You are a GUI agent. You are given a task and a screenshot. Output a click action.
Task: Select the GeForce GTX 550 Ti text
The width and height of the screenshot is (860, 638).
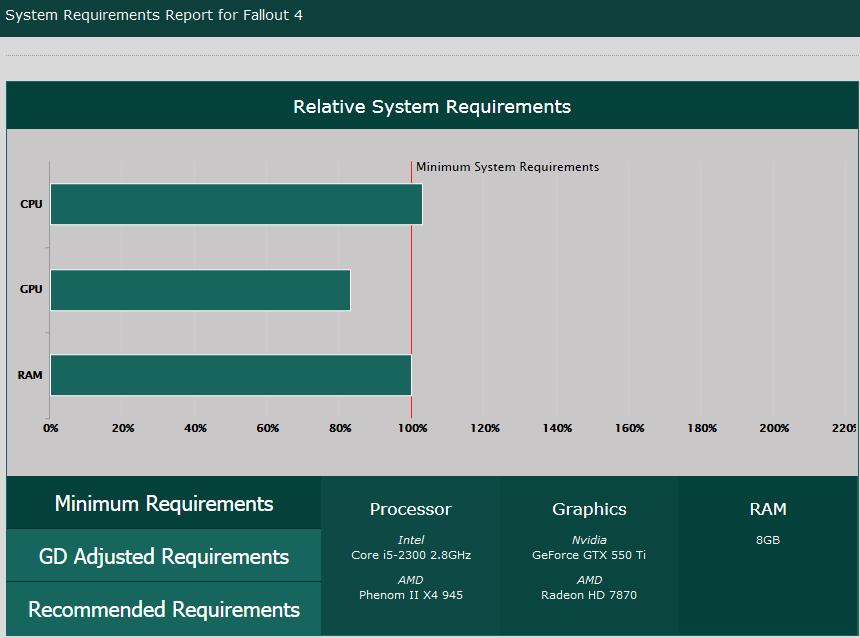point(589,555)
